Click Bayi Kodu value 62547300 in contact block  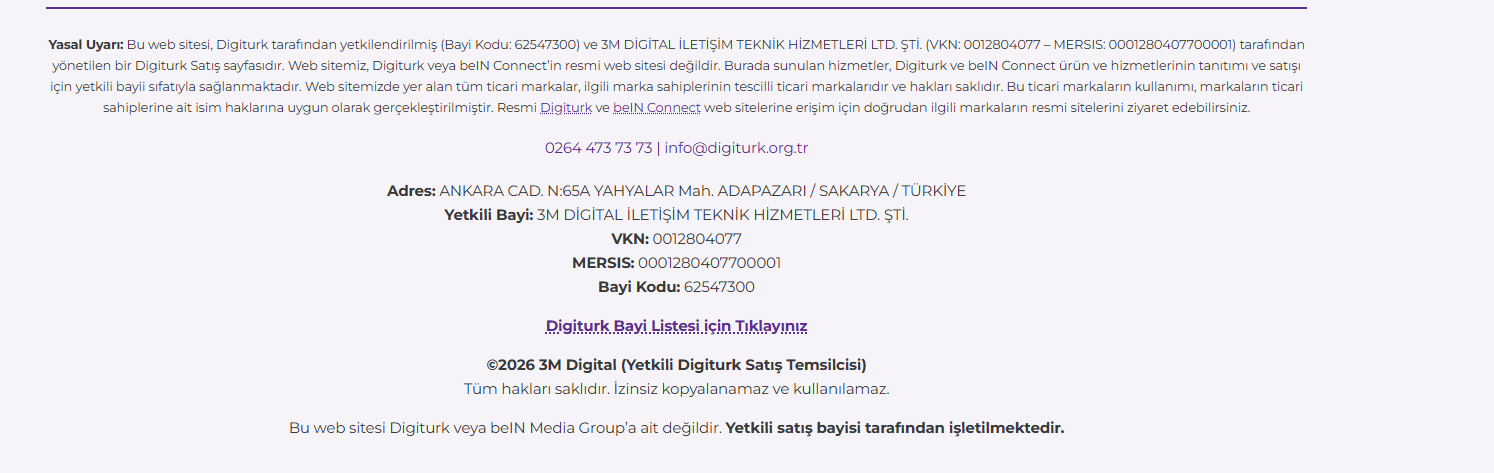(x=719, y=287)
